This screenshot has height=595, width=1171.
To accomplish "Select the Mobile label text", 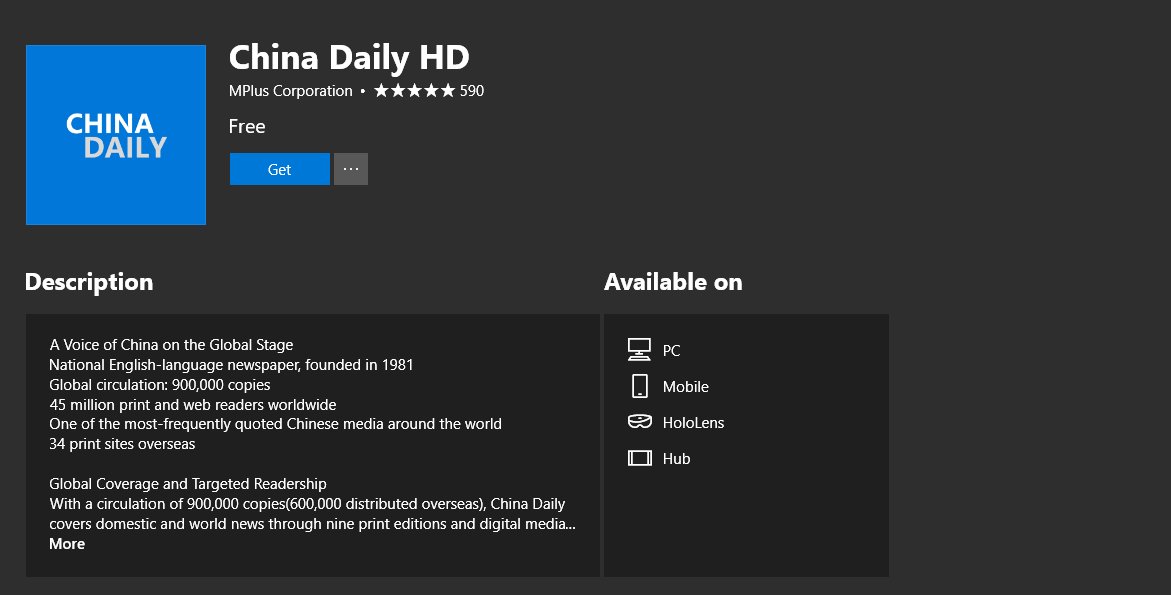I will [x=686, y=387].
